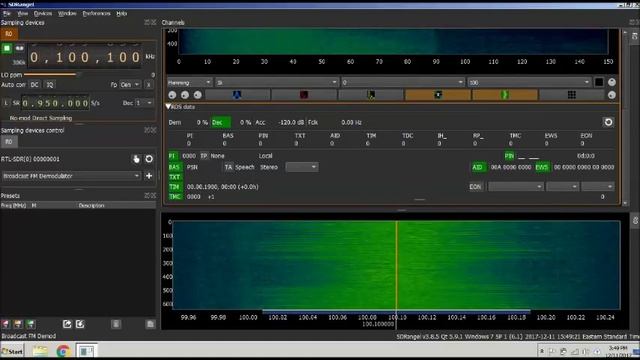Click the second round button under Hamming

point(185,95)
